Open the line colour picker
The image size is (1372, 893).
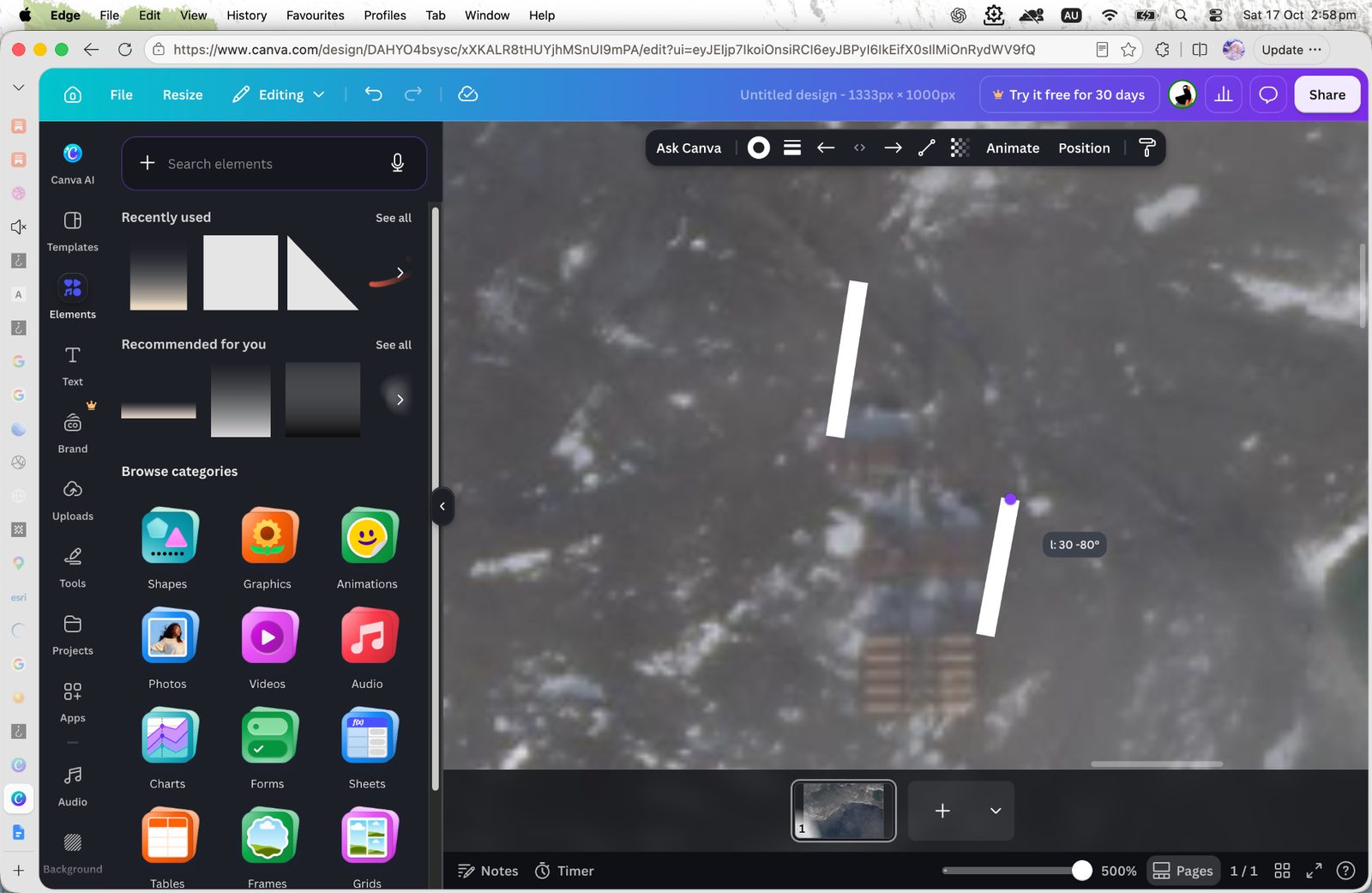(758, 148)
